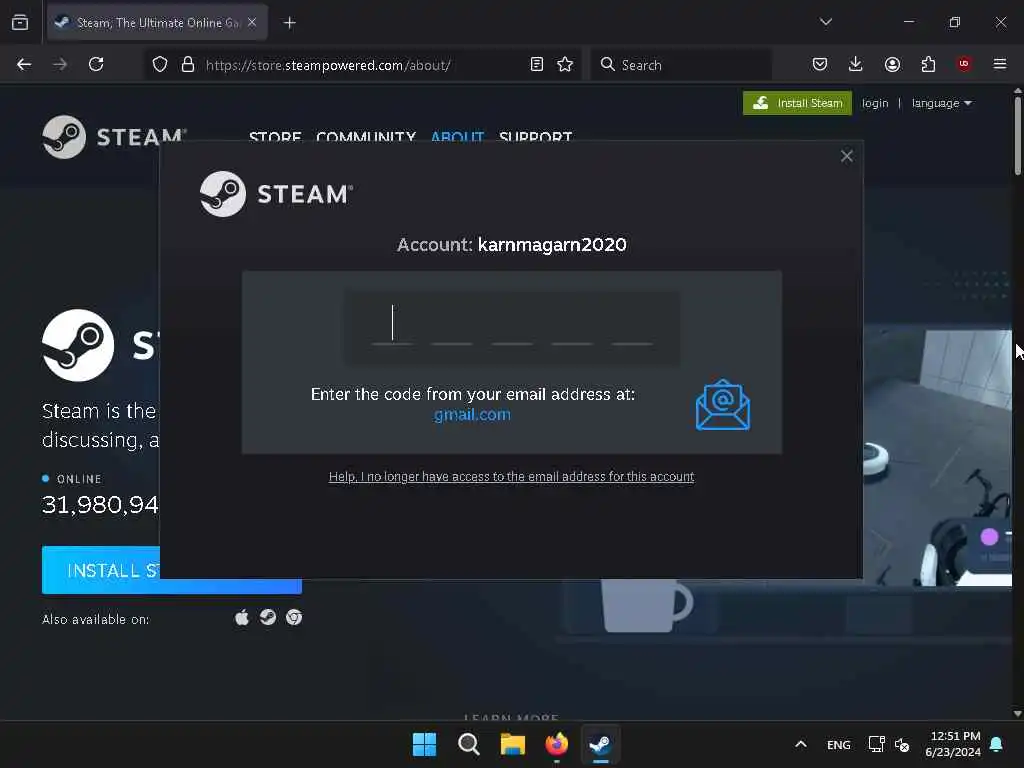
Task: Expand the language dropdown
Action: pyautogui.click(x=941, y=103)
